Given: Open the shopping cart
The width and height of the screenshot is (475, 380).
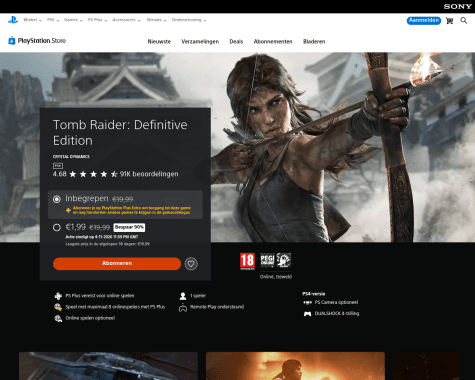Looking at the screenshot, I should 449,21.
